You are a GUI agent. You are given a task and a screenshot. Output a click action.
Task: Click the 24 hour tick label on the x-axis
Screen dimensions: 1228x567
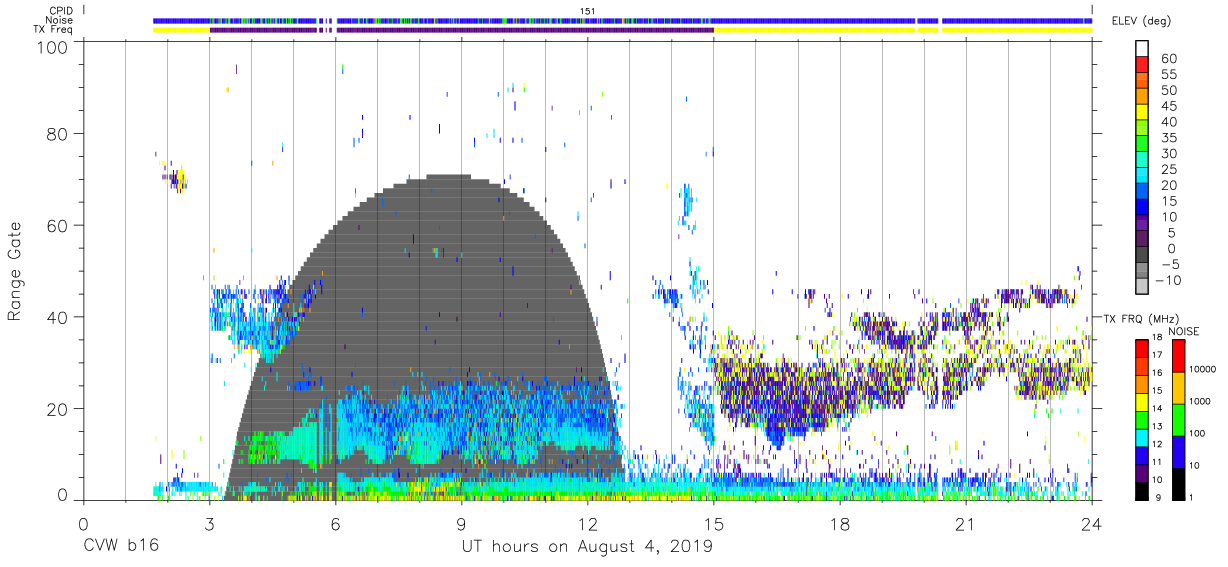click(1092, 524)
